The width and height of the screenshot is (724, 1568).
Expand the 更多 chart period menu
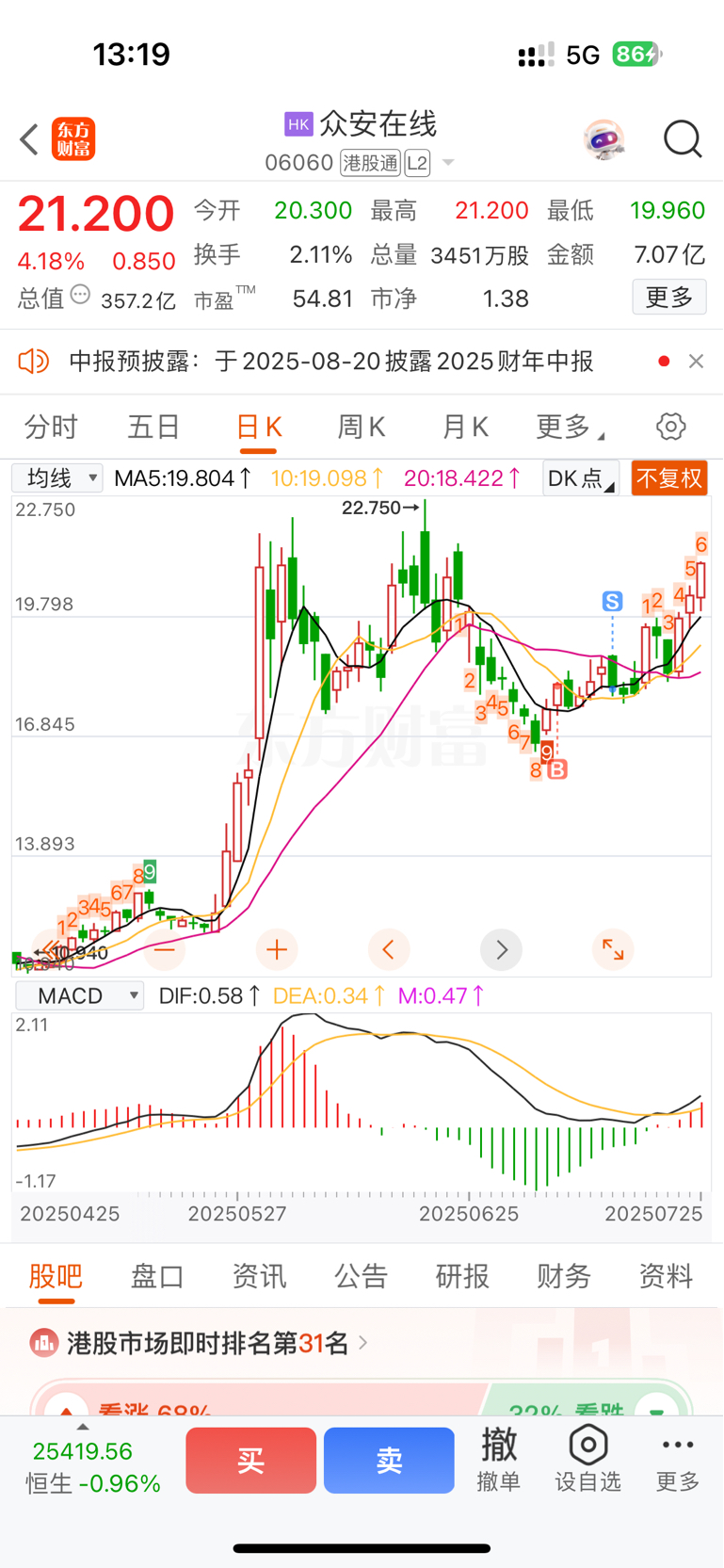570,428
